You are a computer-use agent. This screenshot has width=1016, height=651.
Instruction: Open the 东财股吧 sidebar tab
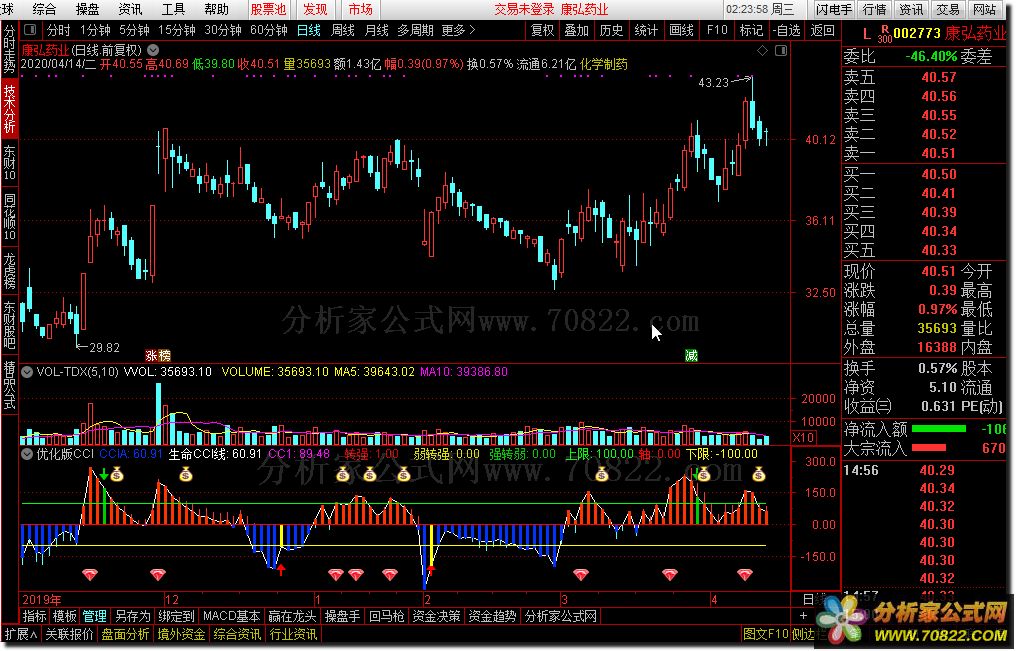(9, 325)
